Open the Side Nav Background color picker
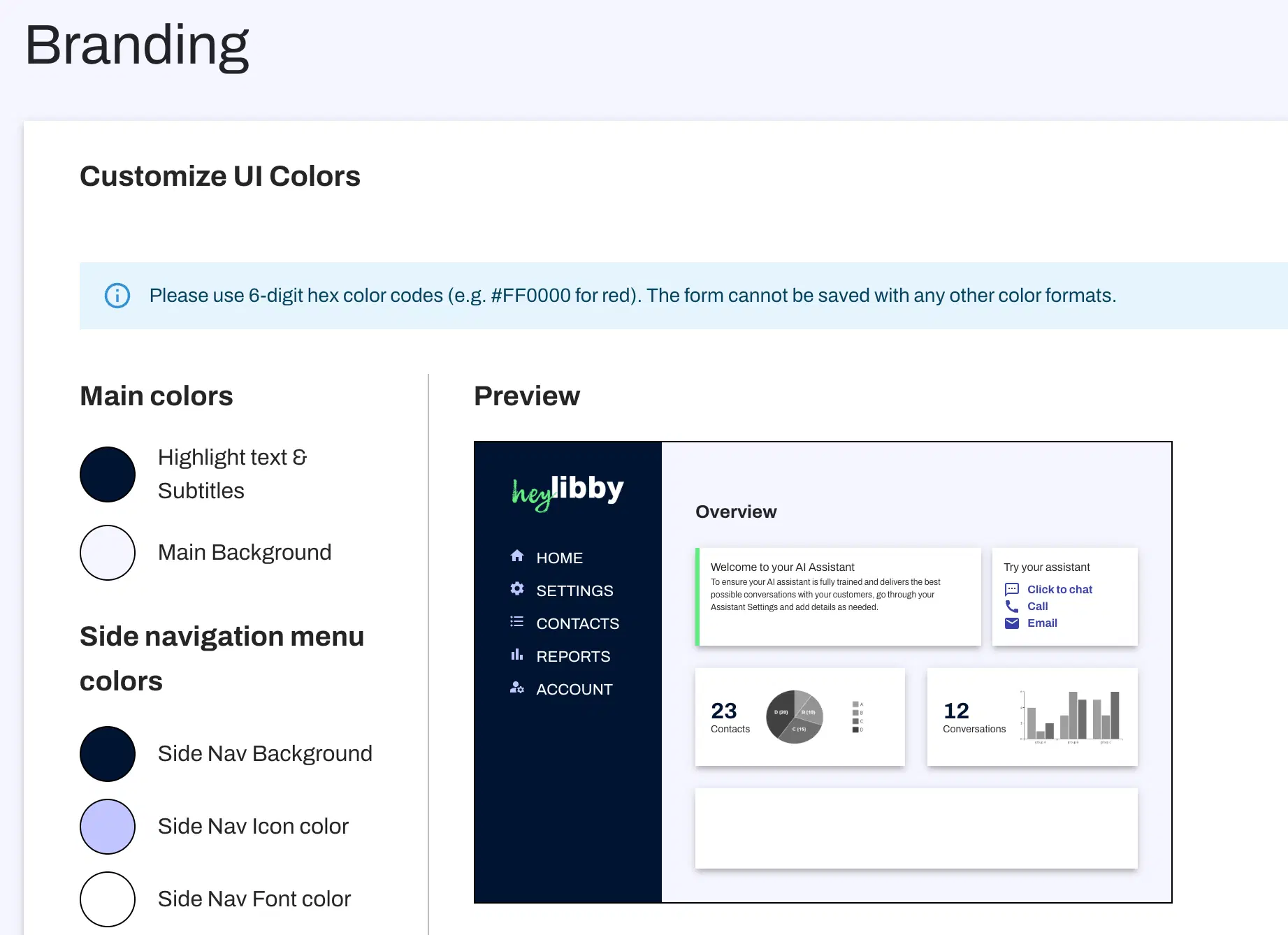Screen dimensions: 1288x935 point(108,754)
